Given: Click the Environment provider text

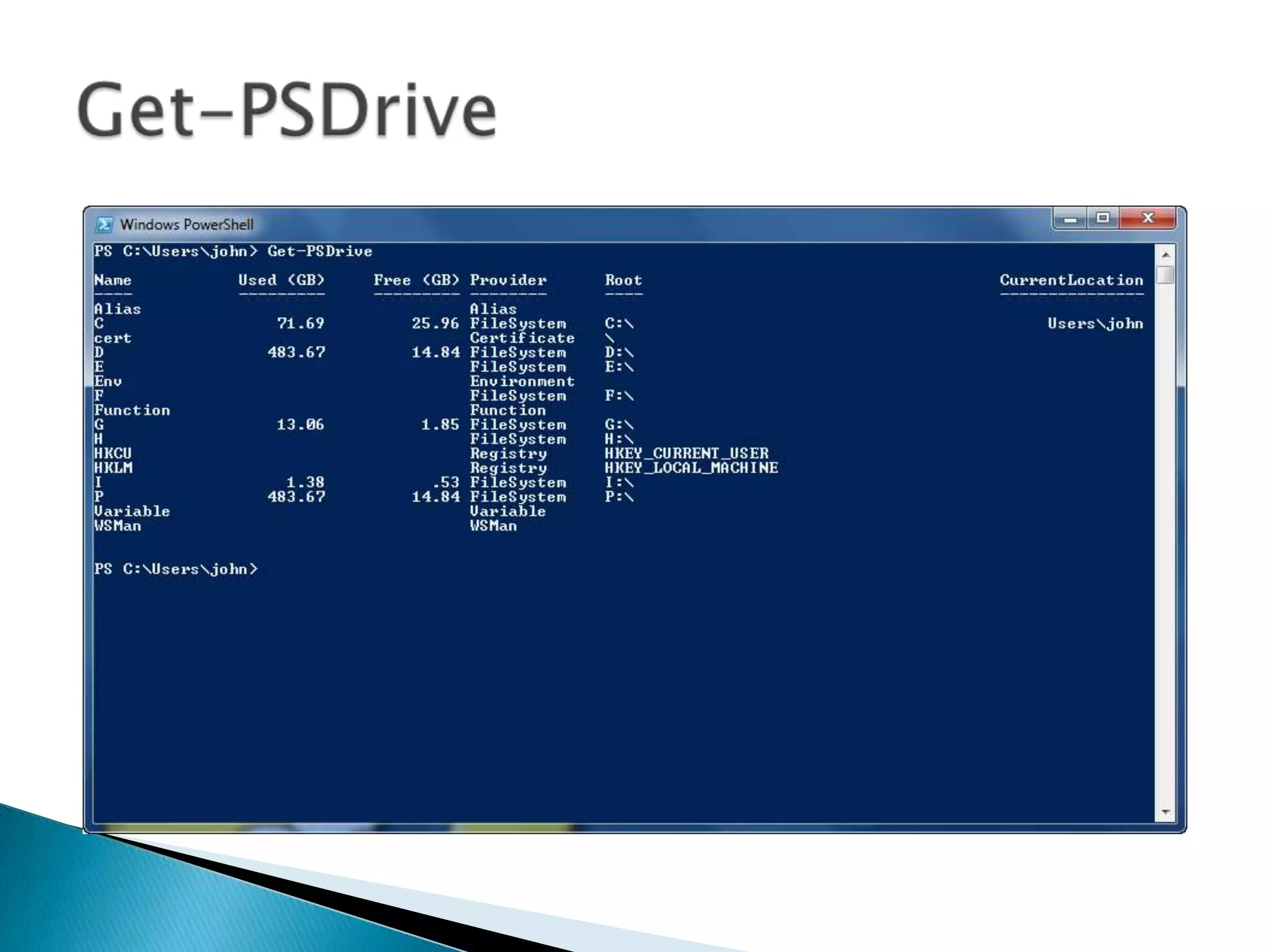Looking at the screenshot, I should [x=523, y=381].
